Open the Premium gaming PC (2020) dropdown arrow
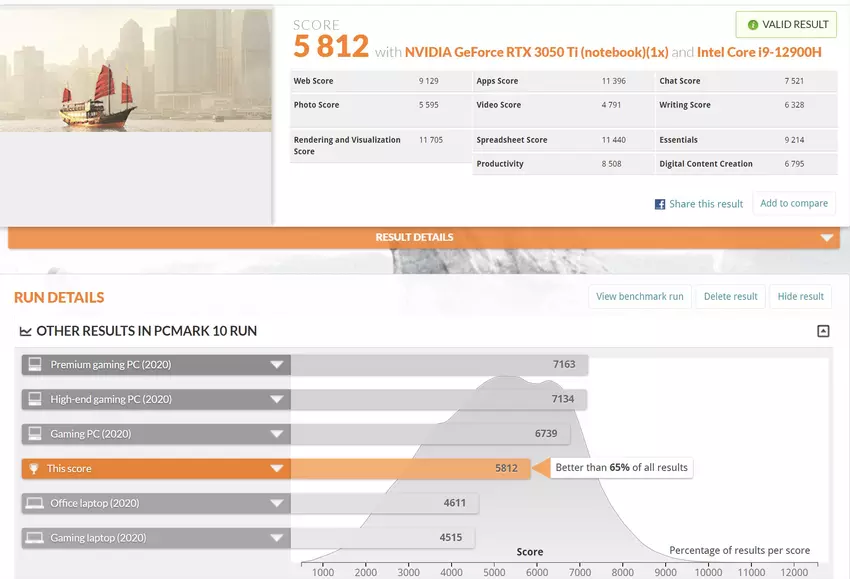850x579 pixels. click(x=276, y=365)
